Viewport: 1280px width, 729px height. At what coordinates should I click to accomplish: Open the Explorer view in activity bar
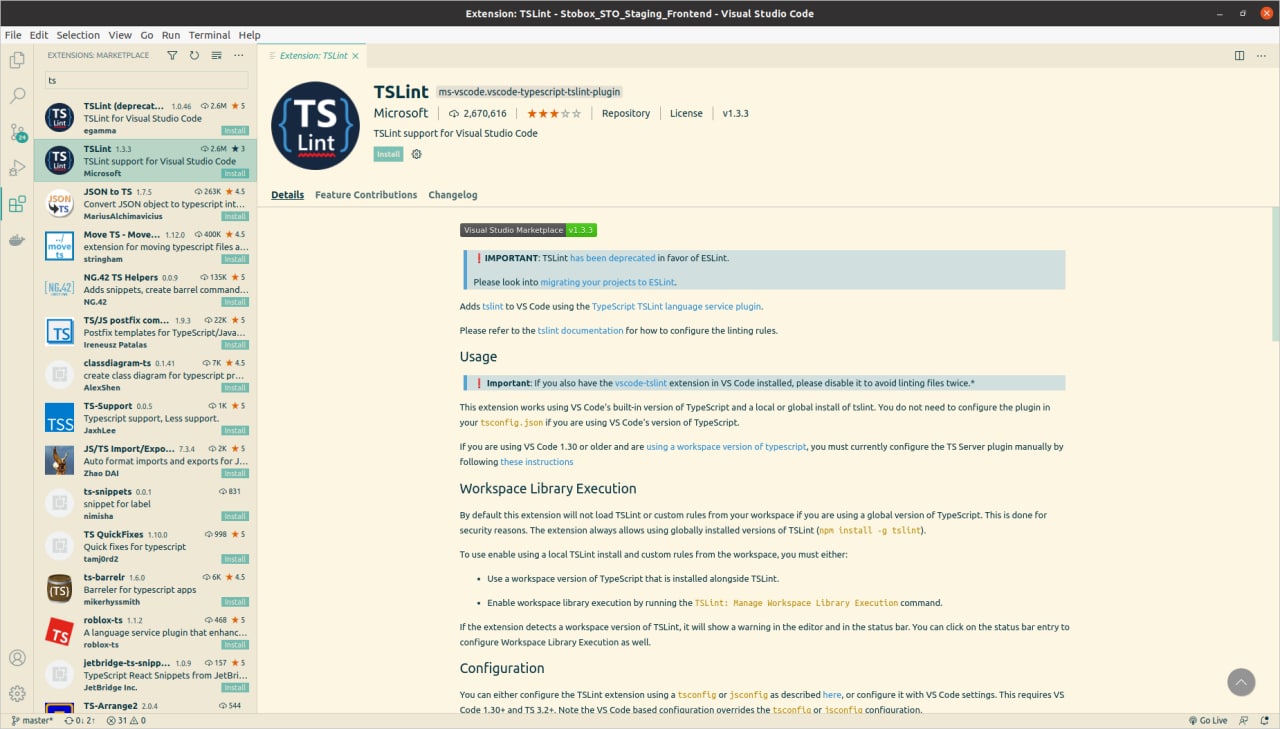(17, 60)
